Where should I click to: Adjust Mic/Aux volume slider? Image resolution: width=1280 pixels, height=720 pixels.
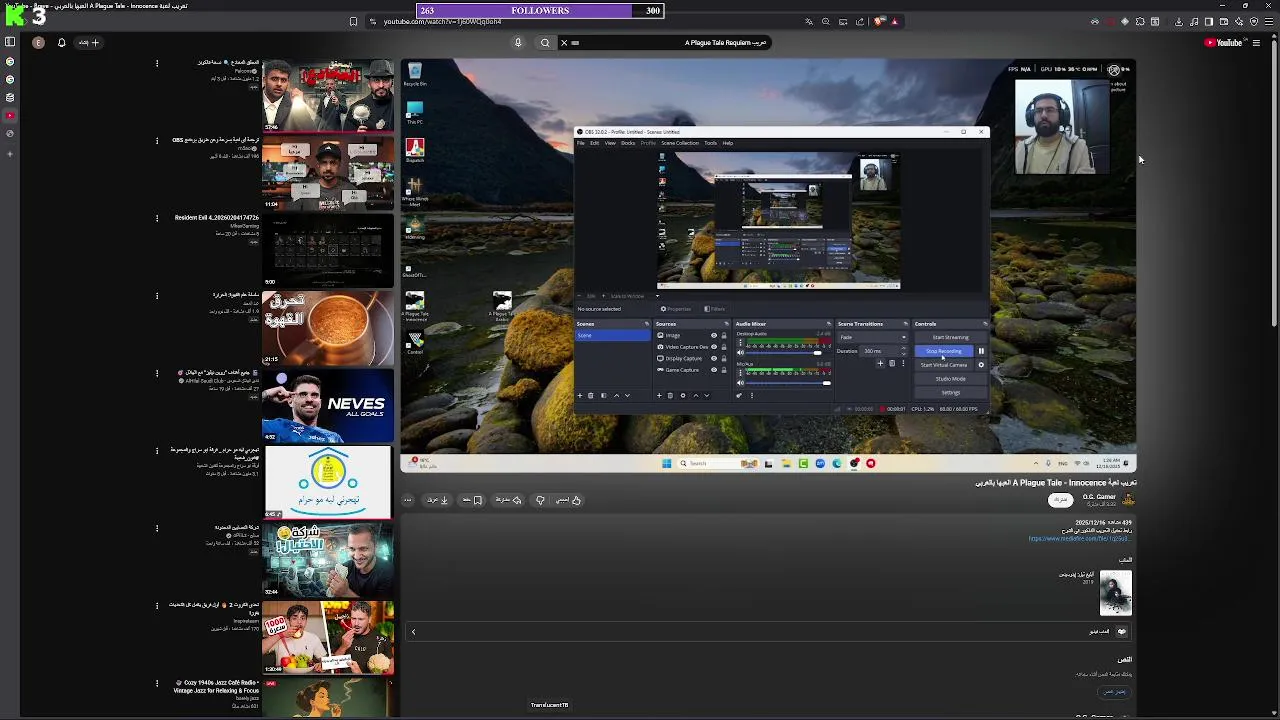tap(786, 383)
